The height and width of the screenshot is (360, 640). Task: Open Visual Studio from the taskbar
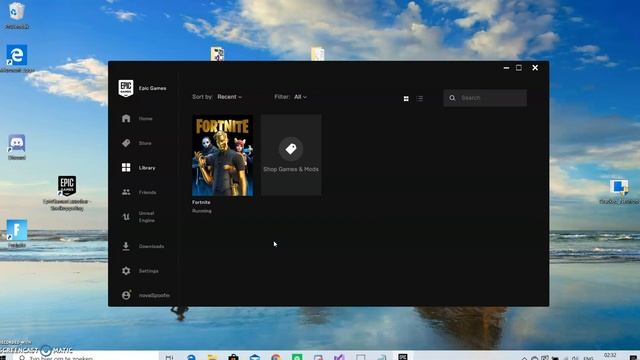pos(339,357)
